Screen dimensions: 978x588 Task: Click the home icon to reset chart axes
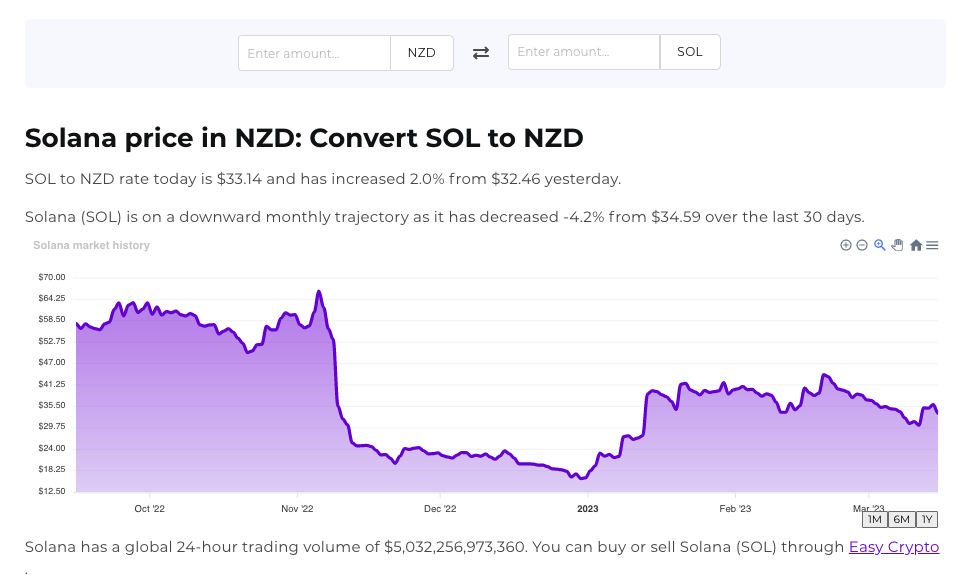[915, 245]
